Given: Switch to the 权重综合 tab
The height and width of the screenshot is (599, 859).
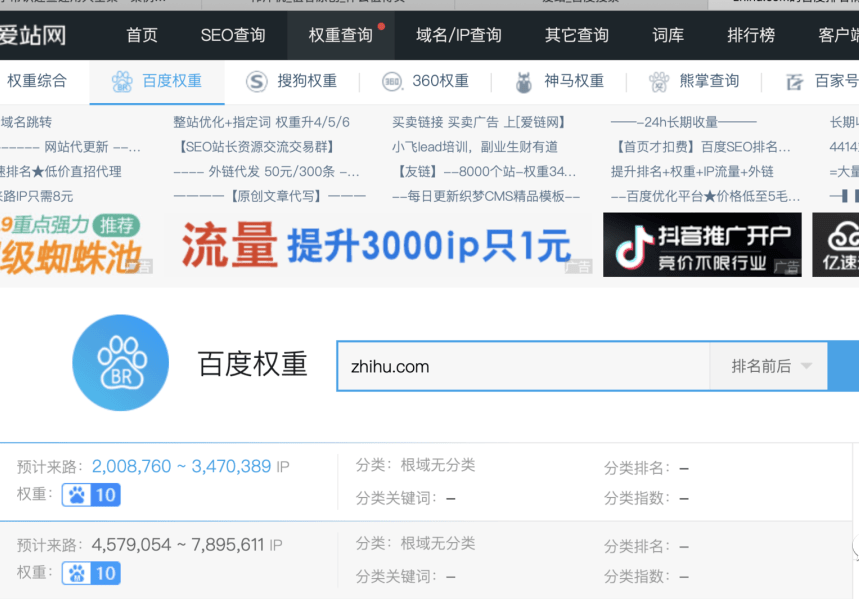Looking at the screenshot, I should (x=37, y=81).
